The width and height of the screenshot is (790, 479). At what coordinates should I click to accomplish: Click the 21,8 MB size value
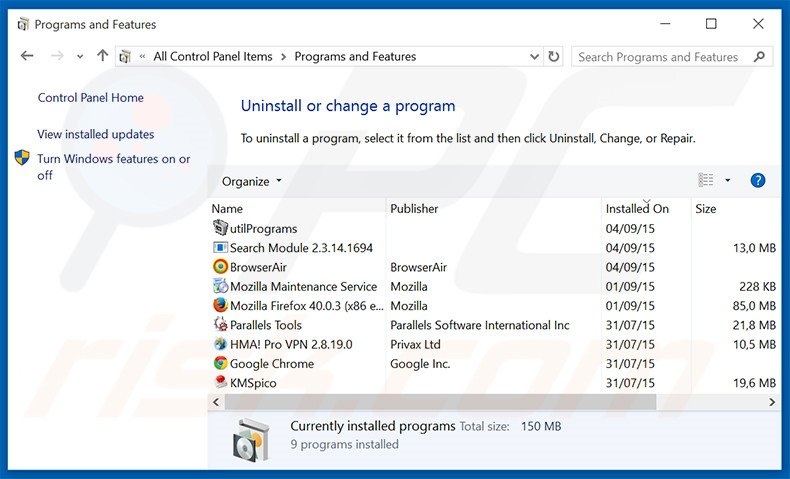click(754, 325)
